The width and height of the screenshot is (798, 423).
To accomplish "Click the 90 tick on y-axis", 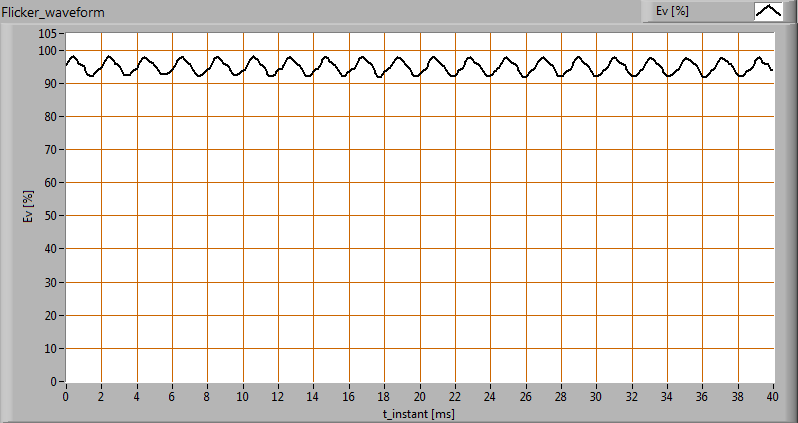I will [x=52, y=84].
